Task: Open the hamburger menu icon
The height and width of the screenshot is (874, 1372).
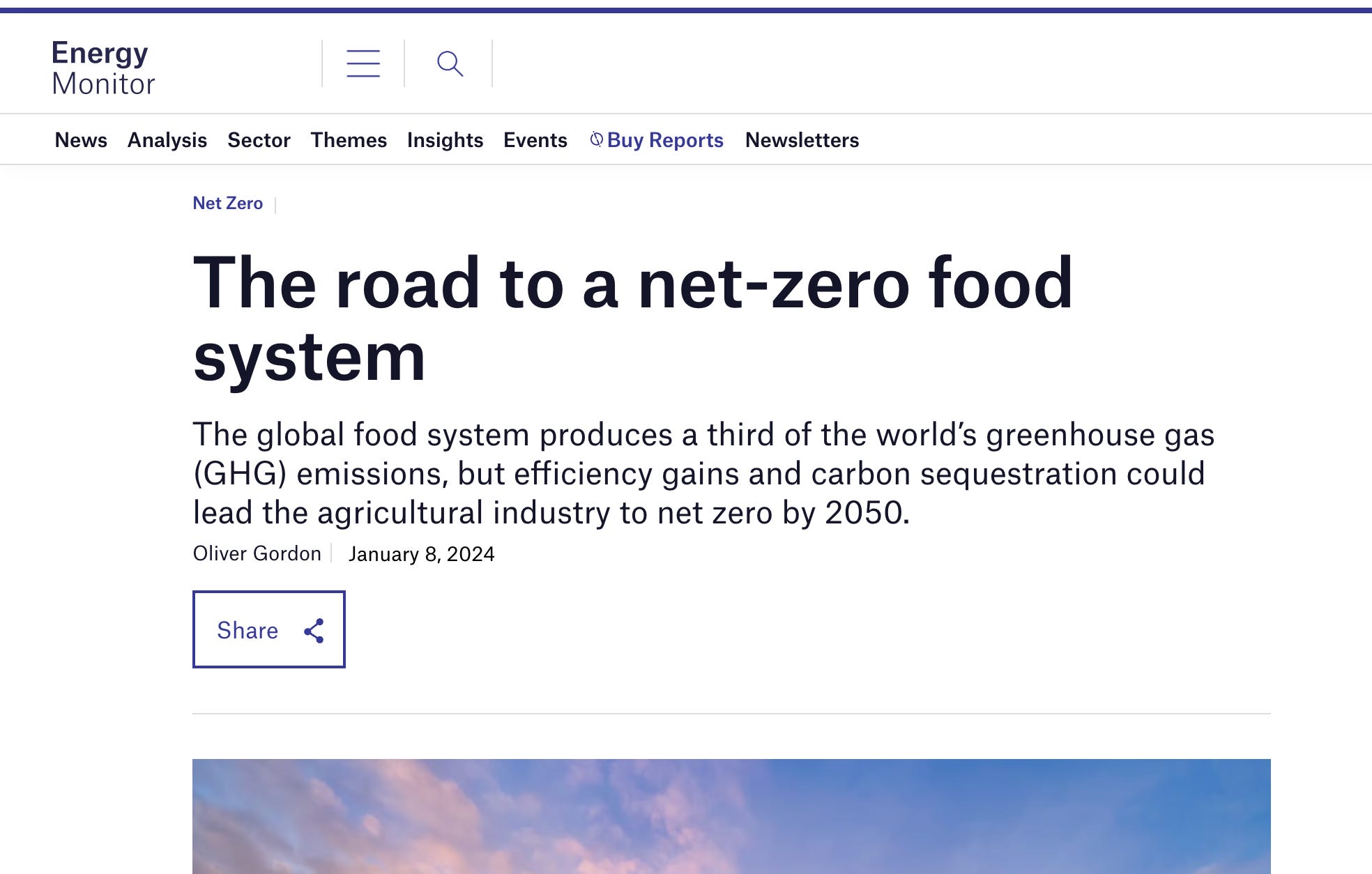Action: point(363,63)
